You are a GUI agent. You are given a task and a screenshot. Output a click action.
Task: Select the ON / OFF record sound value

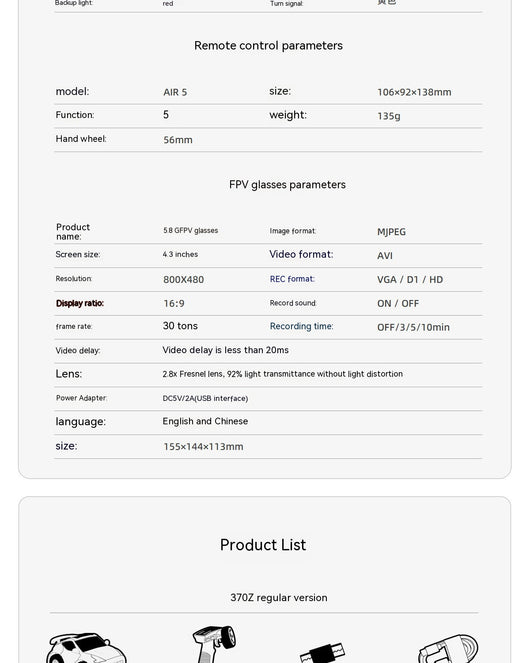click(x=398, y=304)
